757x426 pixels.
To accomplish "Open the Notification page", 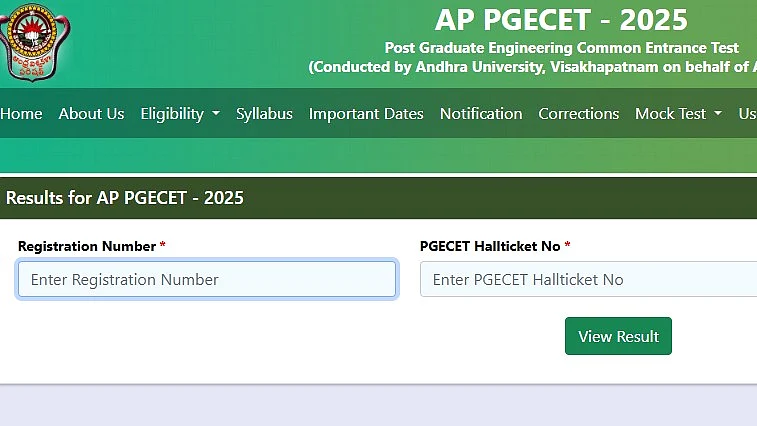I will coord(481,114).
